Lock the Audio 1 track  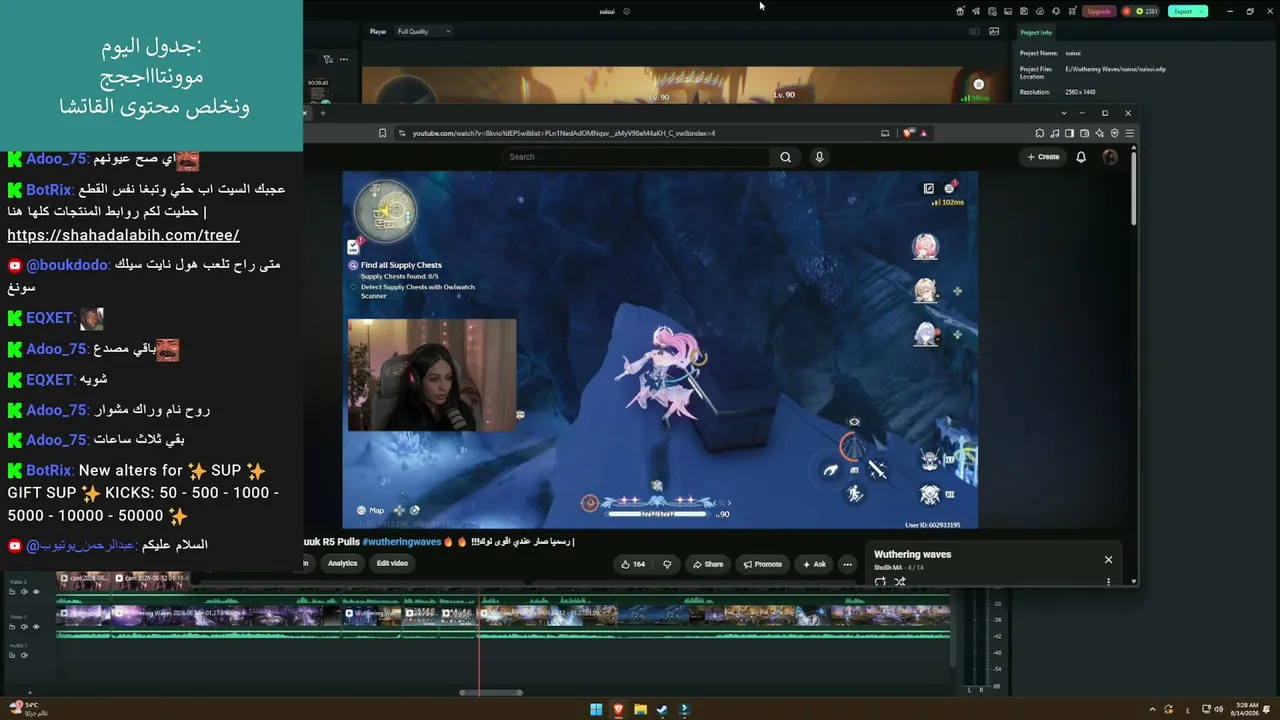[12, 656]
